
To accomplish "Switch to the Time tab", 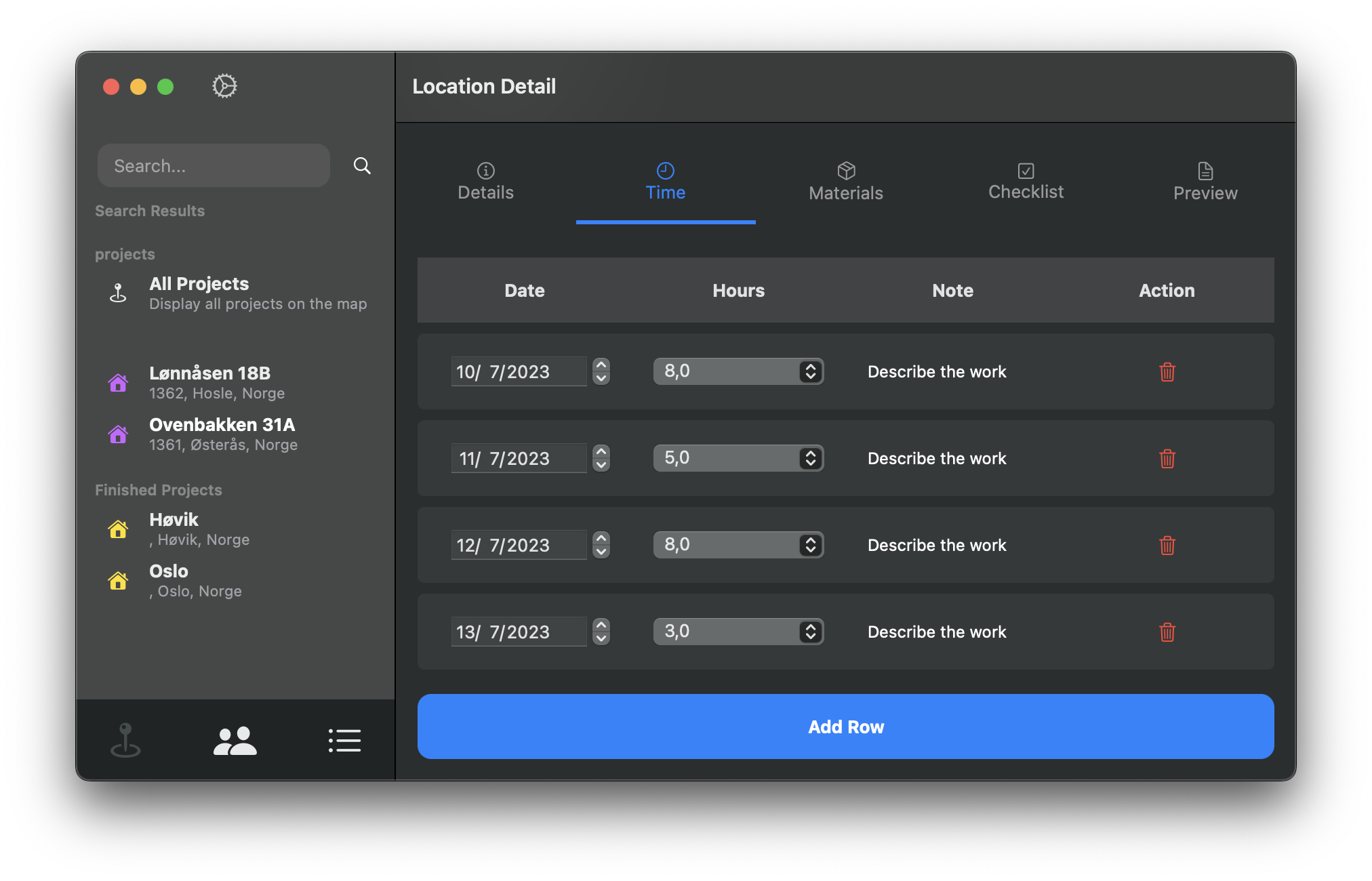I will 666,182.
